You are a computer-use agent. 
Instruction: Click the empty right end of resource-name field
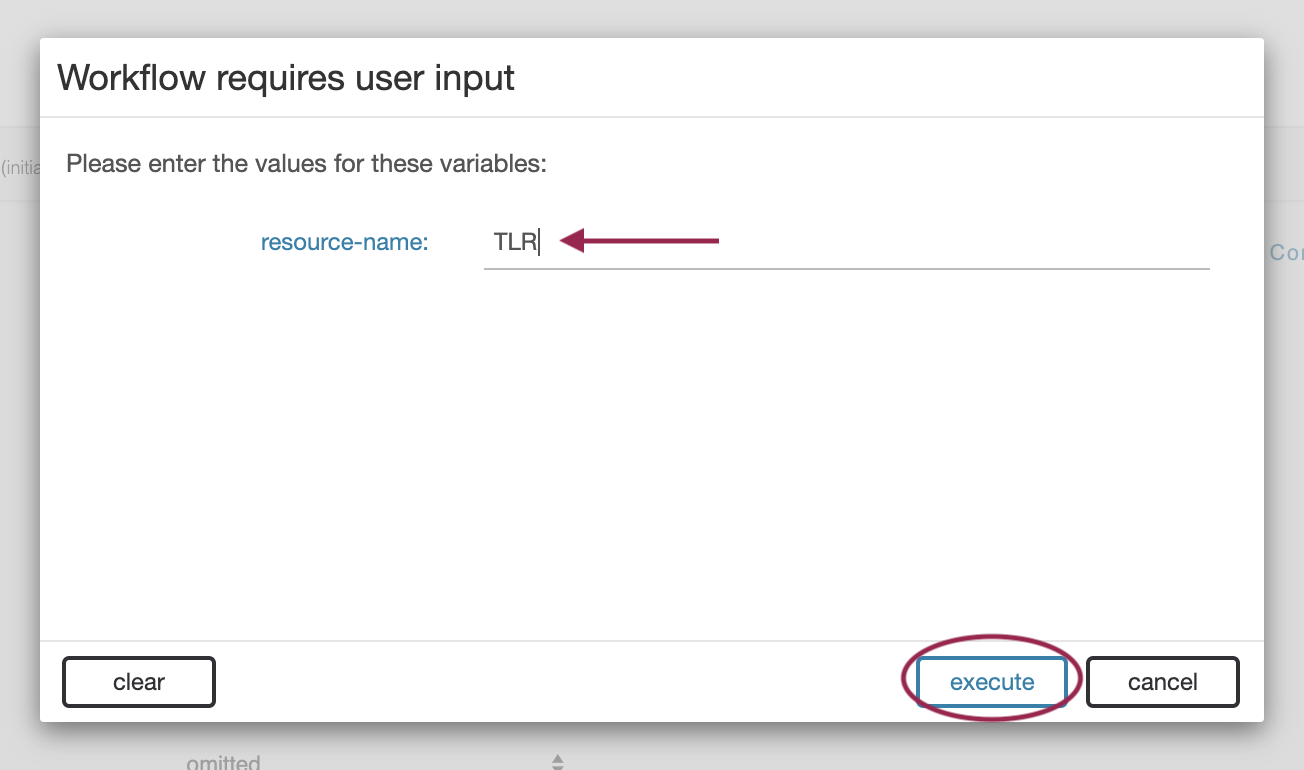click(x=1150, y=242)
